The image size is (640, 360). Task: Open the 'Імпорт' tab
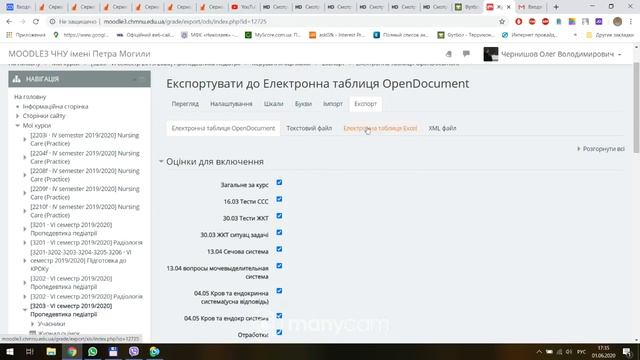coord(333,104)
